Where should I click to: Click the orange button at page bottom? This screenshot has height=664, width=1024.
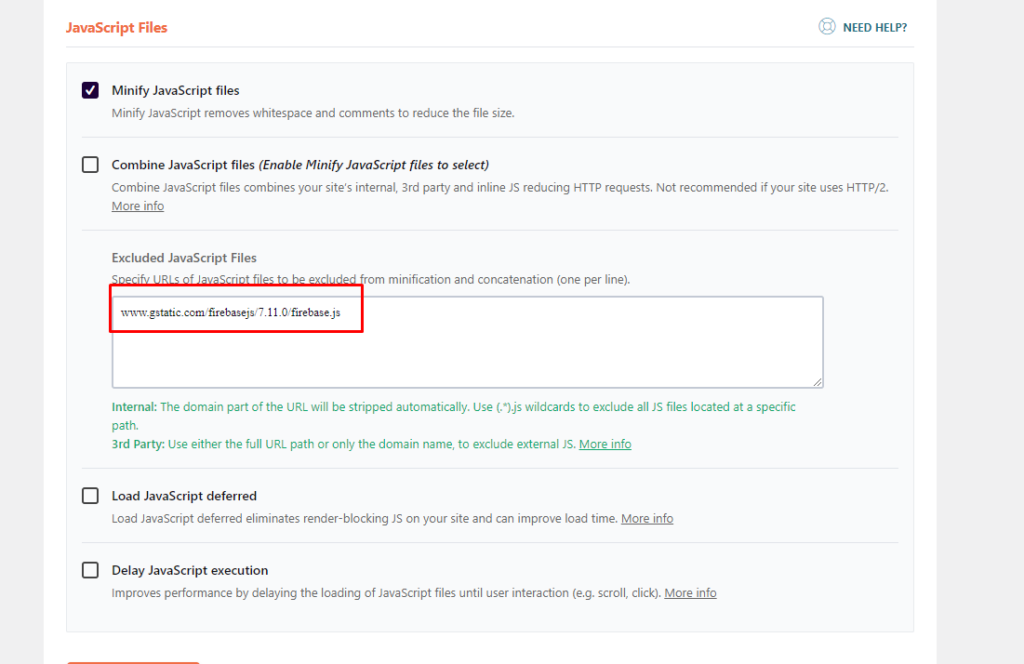pos(133,661)
